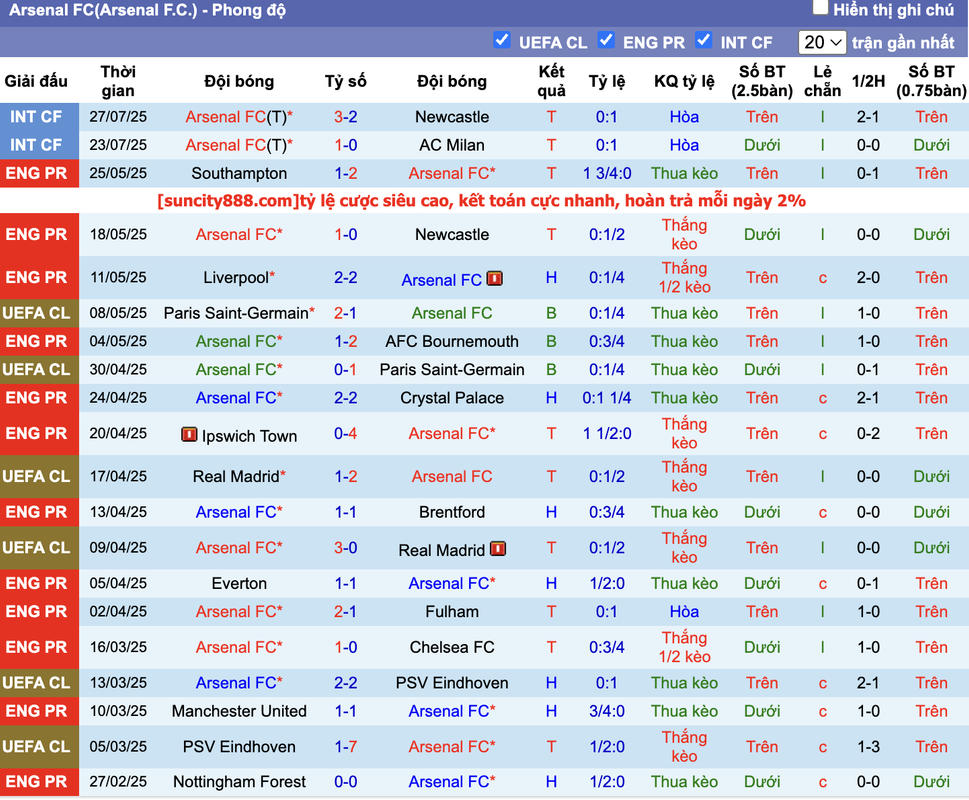Open the 1-0 score versus AC Milan
The width and height of the screenshot is (969, 800).
click(345, 145)
